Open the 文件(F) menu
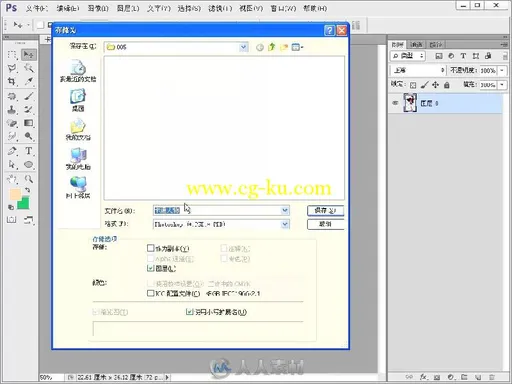512x384 pixels. [x=37, y=8]
